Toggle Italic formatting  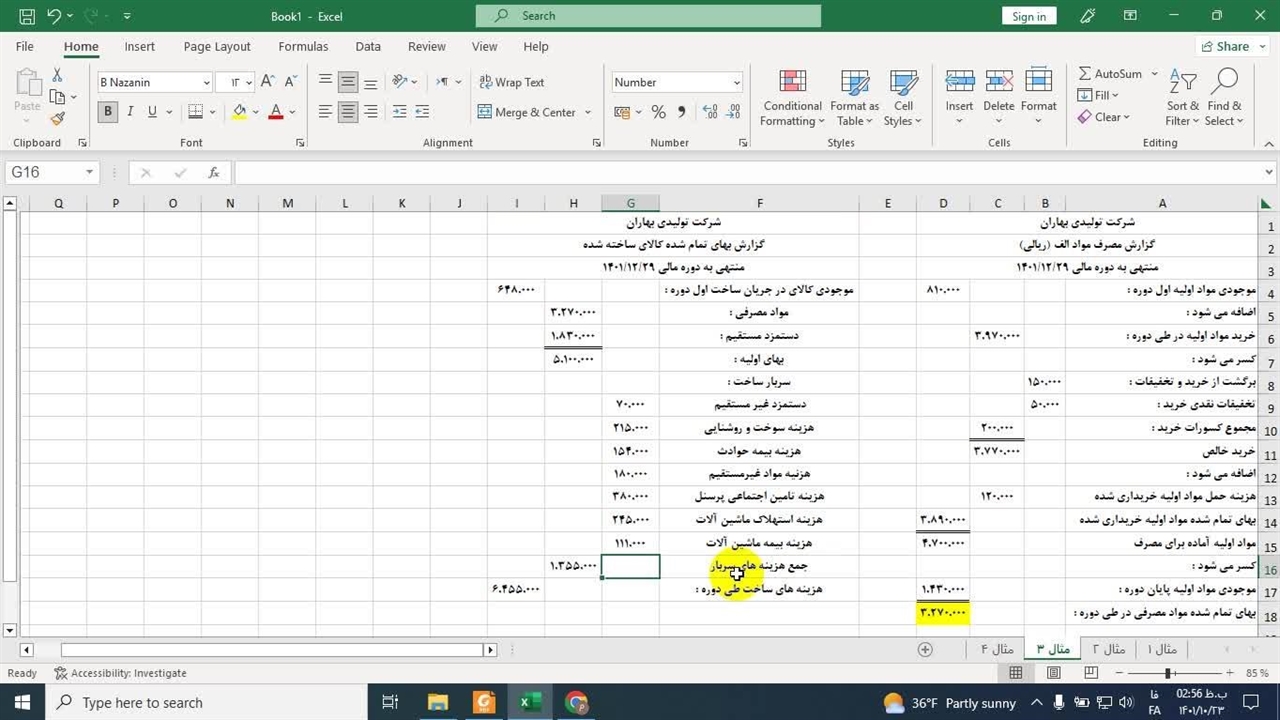coord(130,112)
